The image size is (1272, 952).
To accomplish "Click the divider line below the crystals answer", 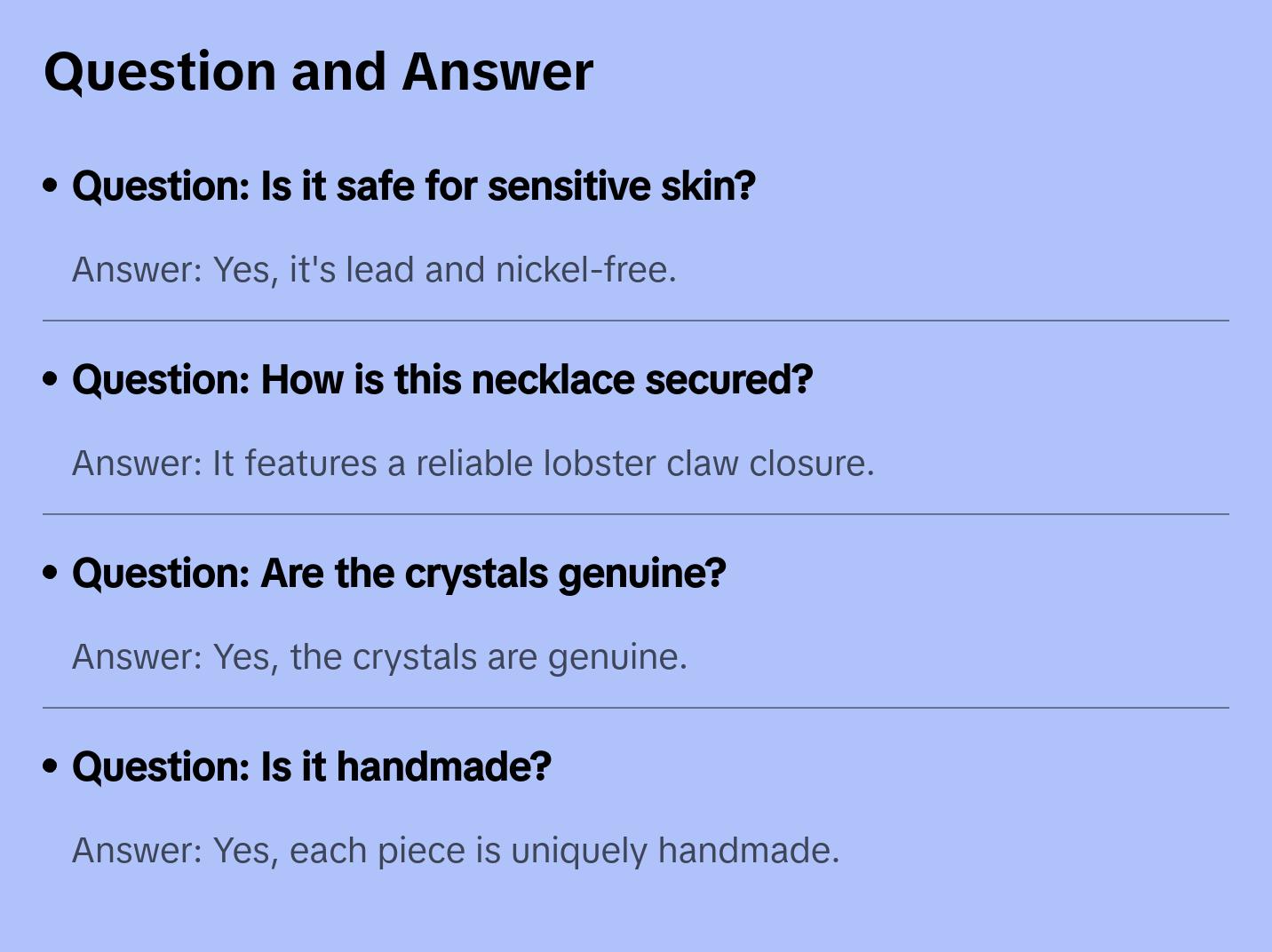I will (635, 708).
